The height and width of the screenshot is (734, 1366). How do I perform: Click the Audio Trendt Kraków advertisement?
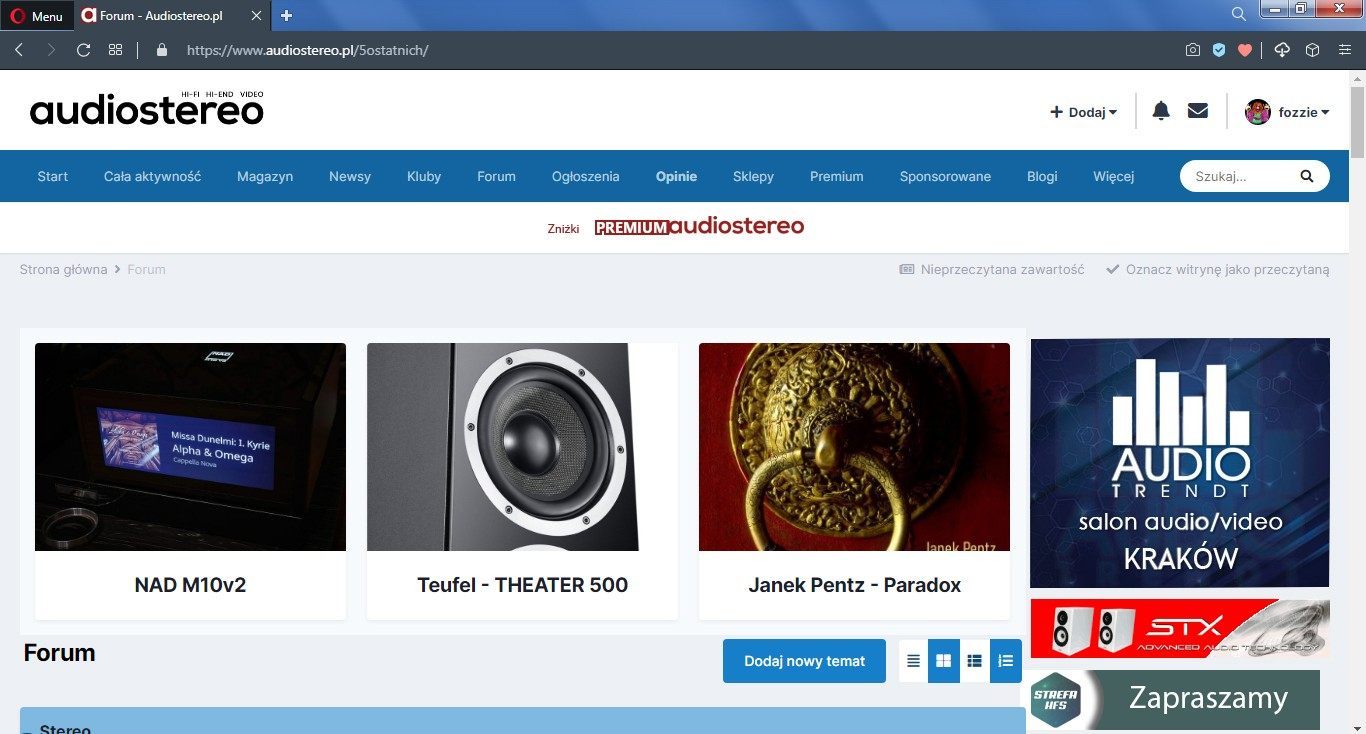(x=1180, y=463)
